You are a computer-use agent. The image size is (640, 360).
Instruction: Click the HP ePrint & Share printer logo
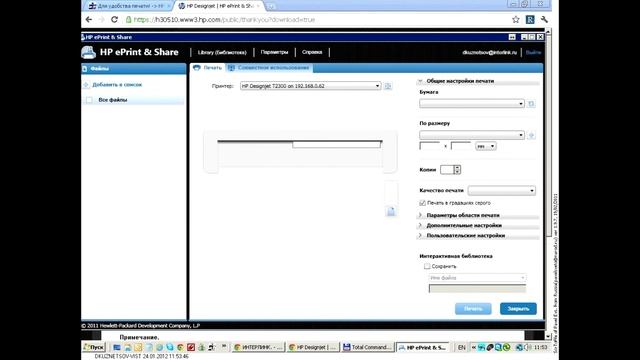click(x=88, y=52)
